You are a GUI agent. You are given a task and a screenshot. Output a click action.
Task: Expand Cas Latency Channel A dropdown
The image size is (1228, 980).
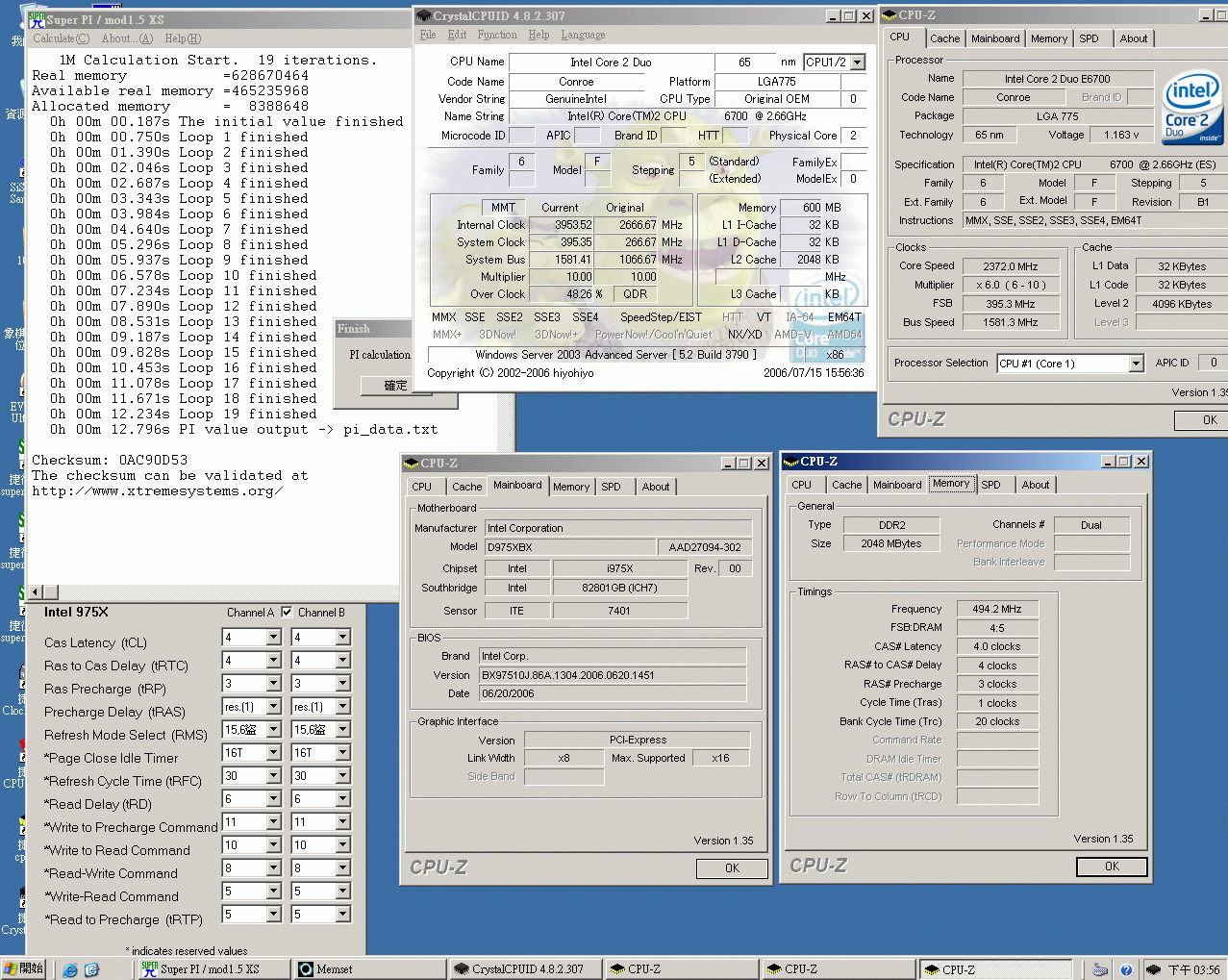(274, 638)
